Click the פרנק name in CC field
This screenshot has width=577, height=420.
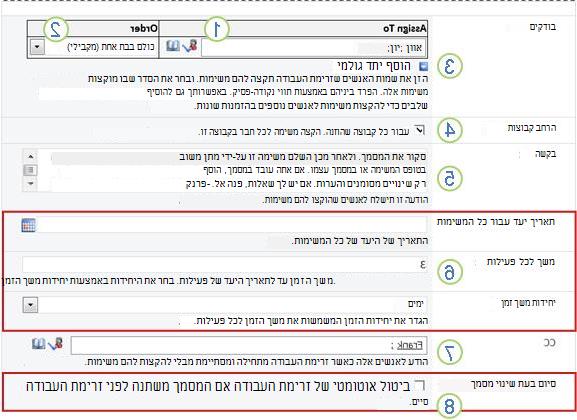click(410, 345)
